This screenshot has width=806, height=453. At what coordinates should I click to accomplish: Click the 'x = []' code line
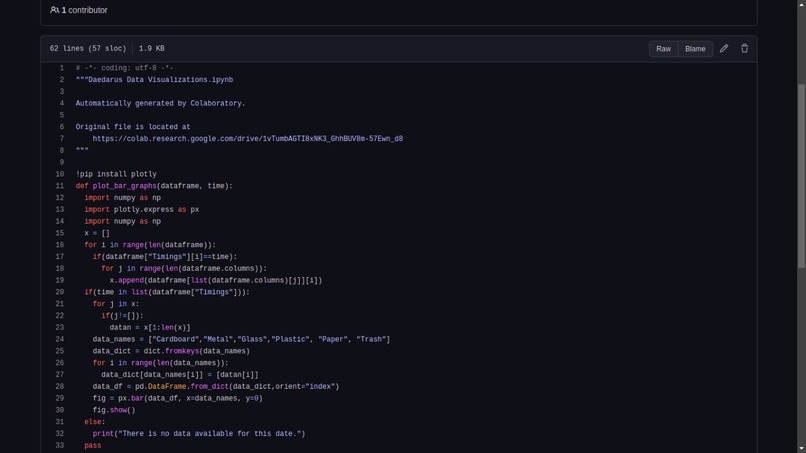pos(97,233)
